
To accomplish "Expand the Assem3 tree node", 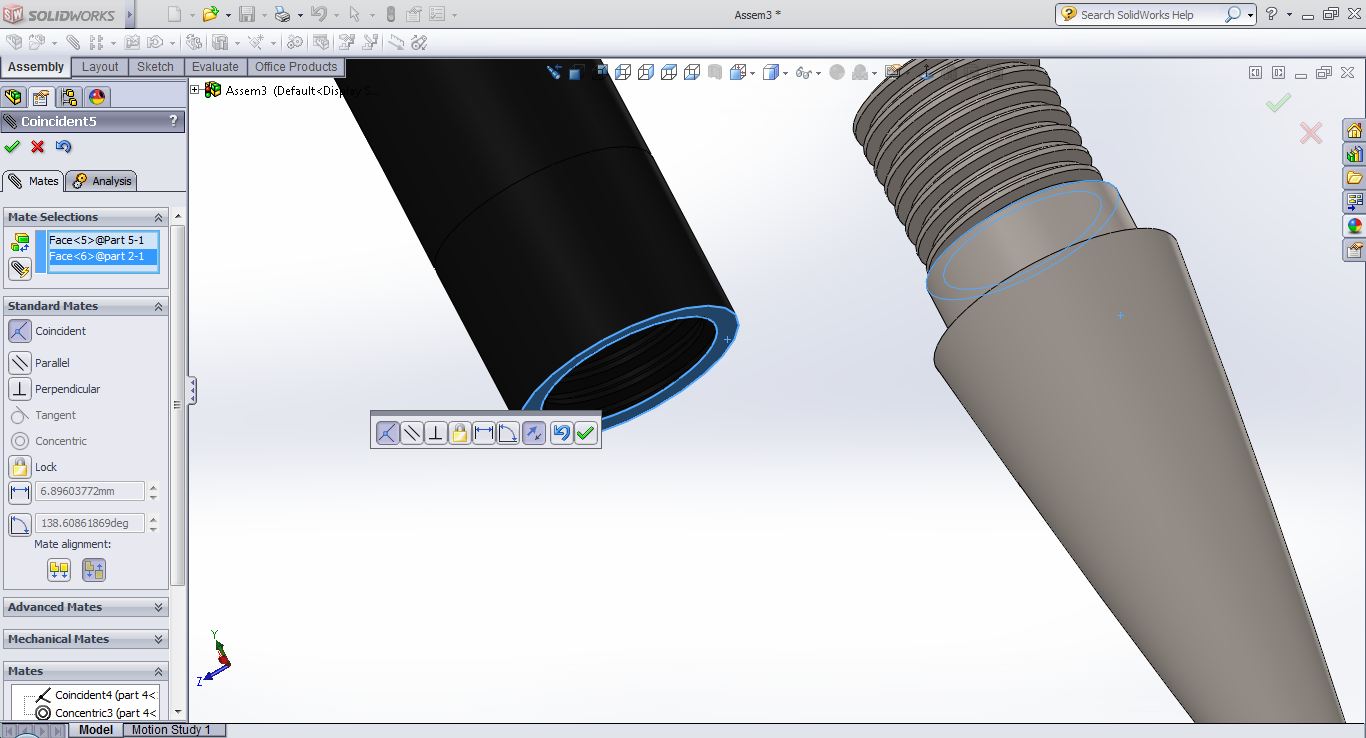I will click(x=195, y=90).
